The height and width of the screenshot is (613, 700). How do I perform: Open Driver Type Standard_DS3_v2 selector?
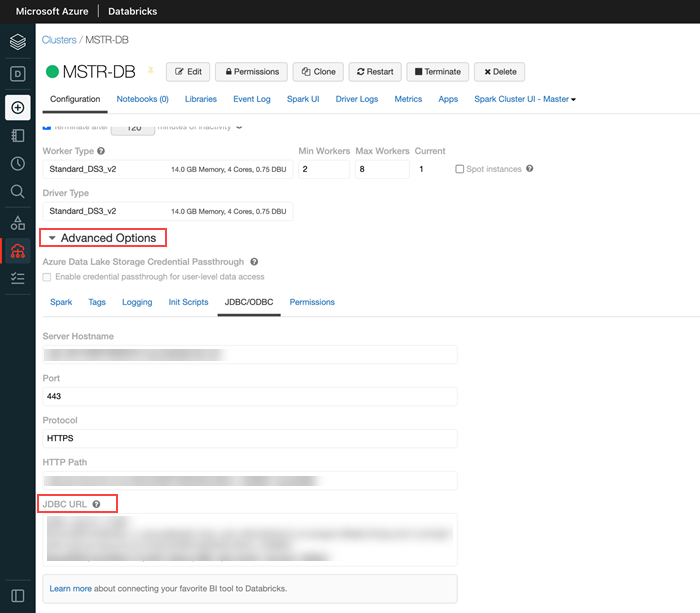pos(167,211)
